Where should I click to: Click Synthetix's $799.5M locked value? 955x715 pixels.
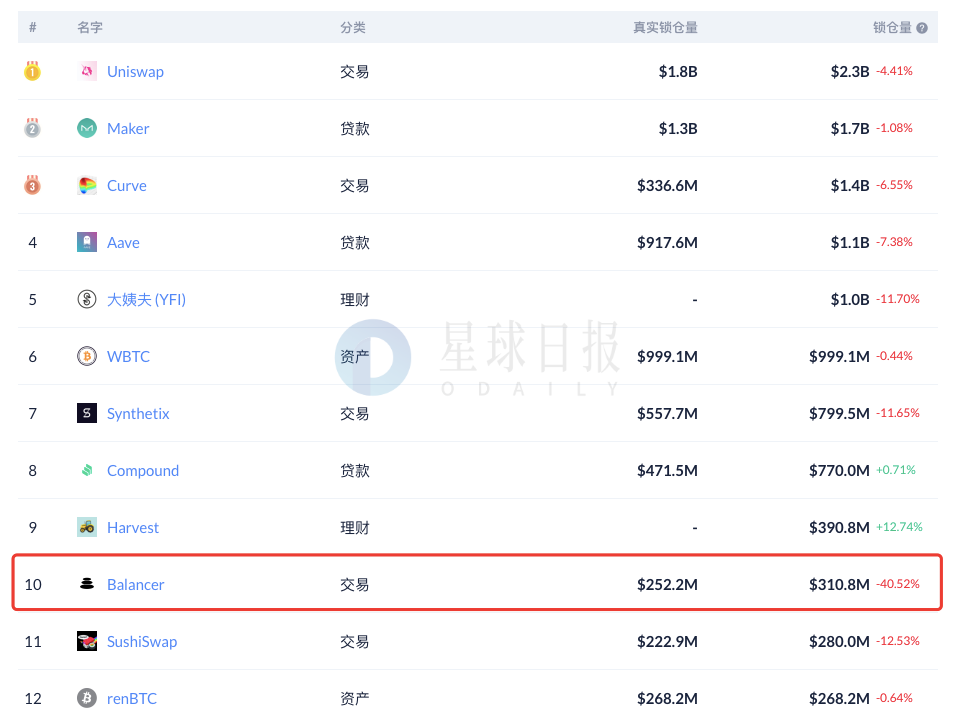point(839,414)
